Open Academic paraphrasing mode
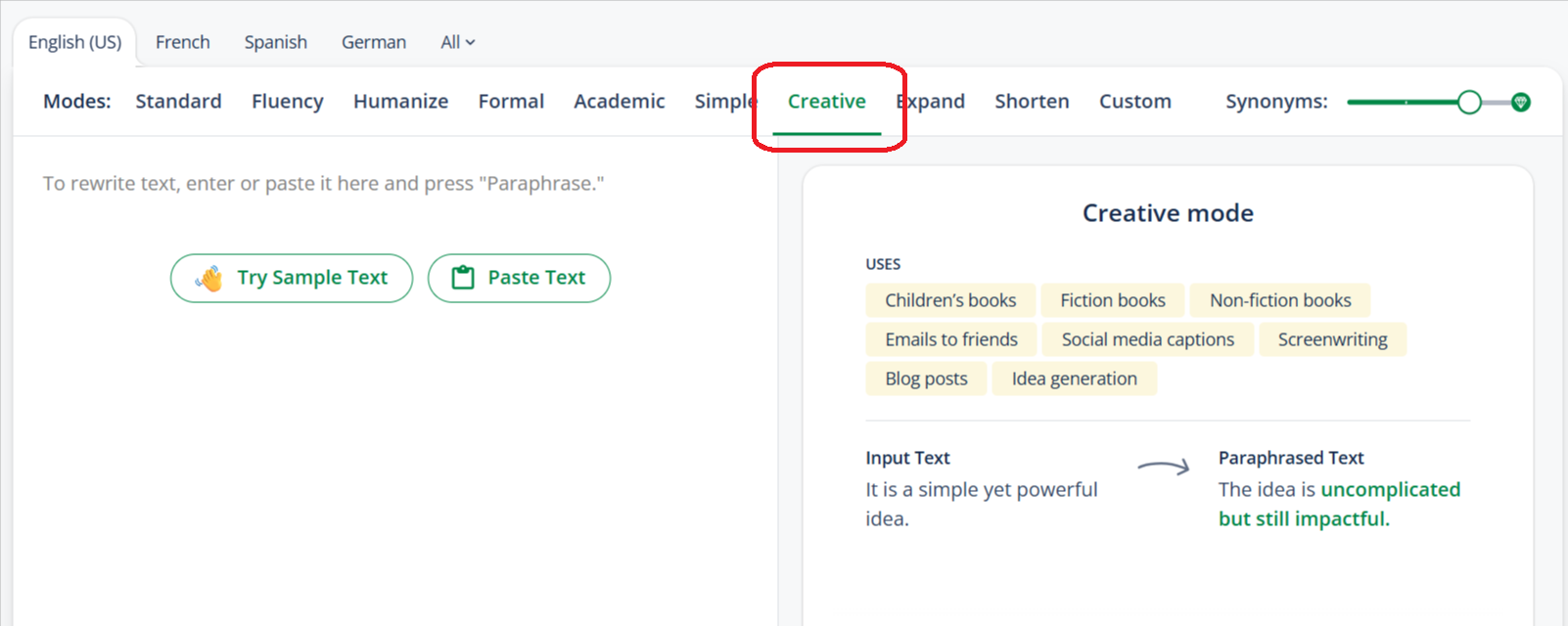 coord(619,101)
